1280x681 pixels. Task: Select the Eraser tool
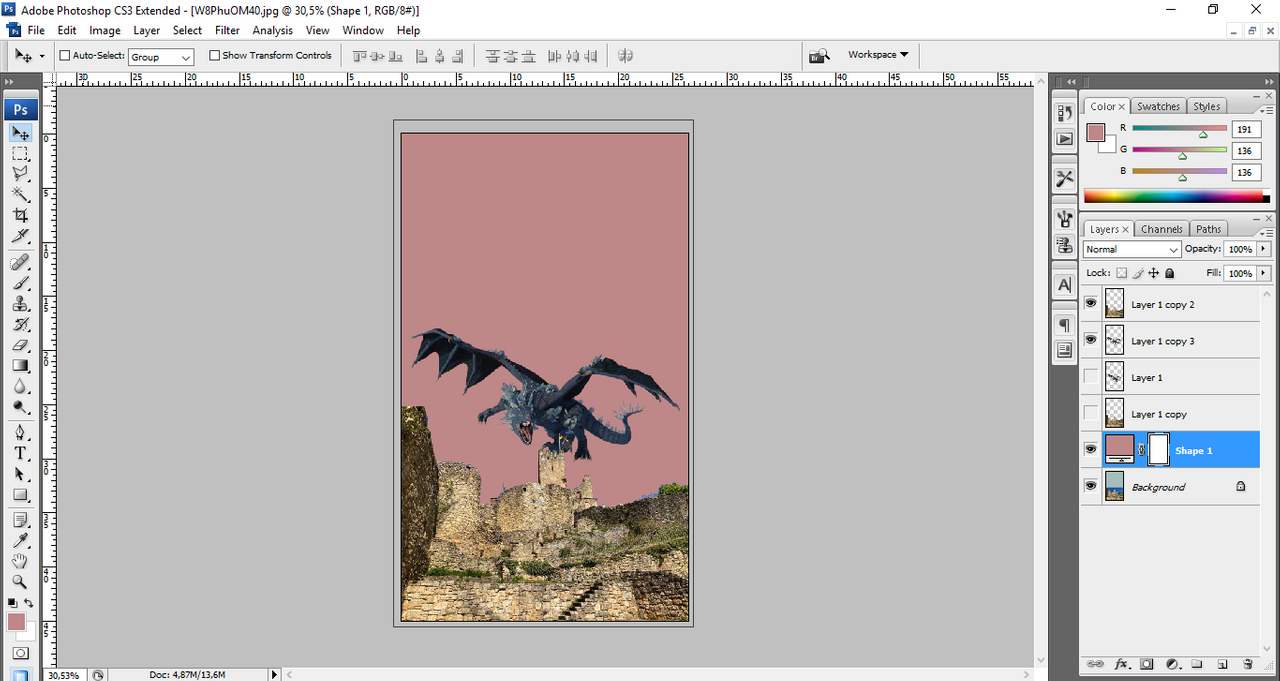20,345
